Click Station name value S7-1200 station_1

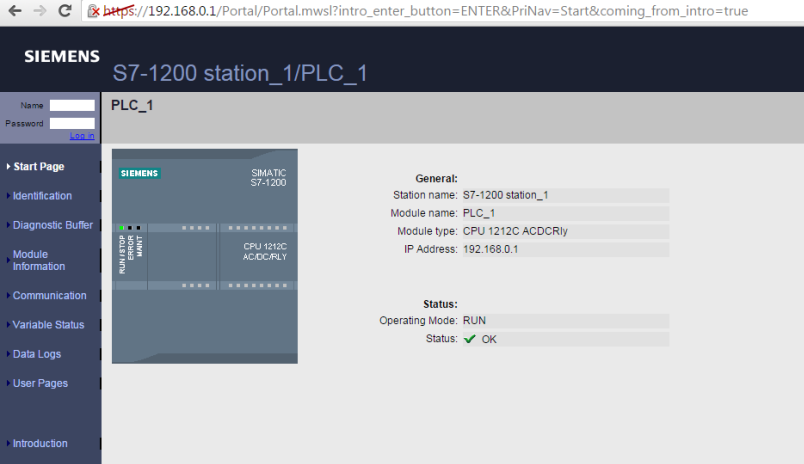[x=566, y=195]
